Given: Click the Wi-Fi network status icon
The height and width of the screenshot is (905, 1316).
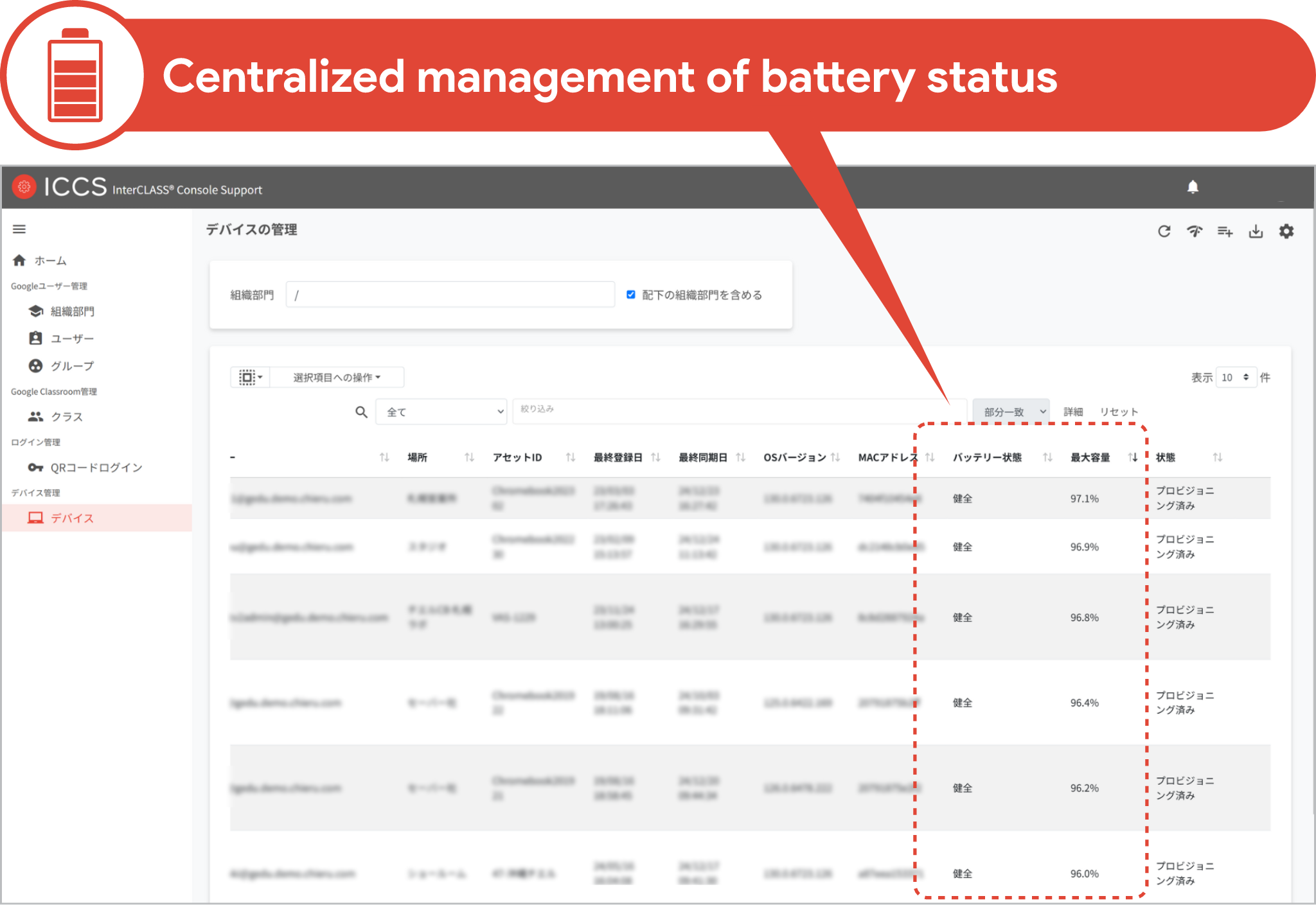Looking at the screenshot, I should 1195,231.
